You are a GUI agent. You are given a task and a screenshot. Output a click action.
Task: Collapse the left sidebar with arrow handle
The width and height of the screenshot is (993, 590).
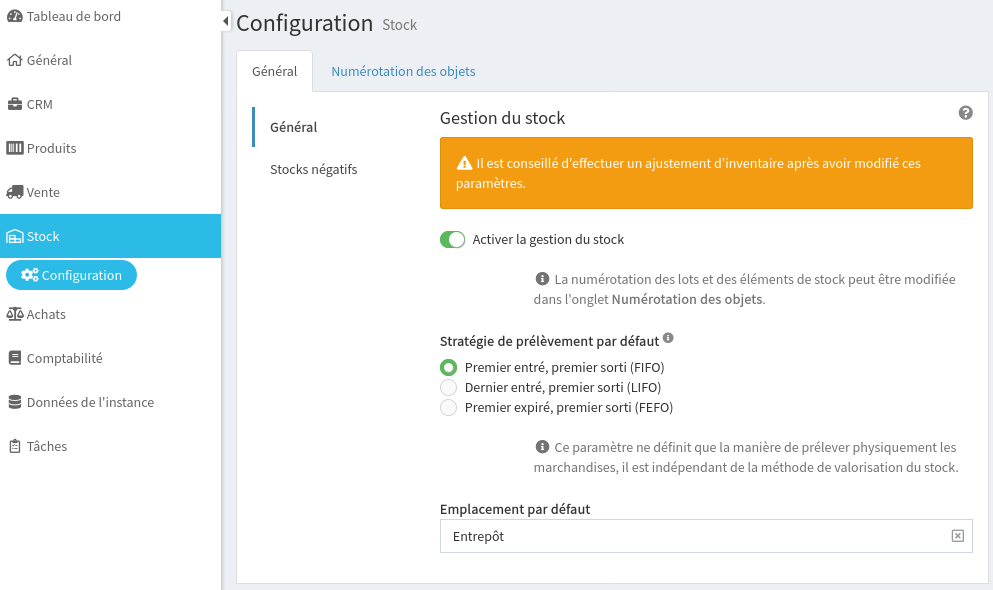pyautogui.click(x=226, y=21)
